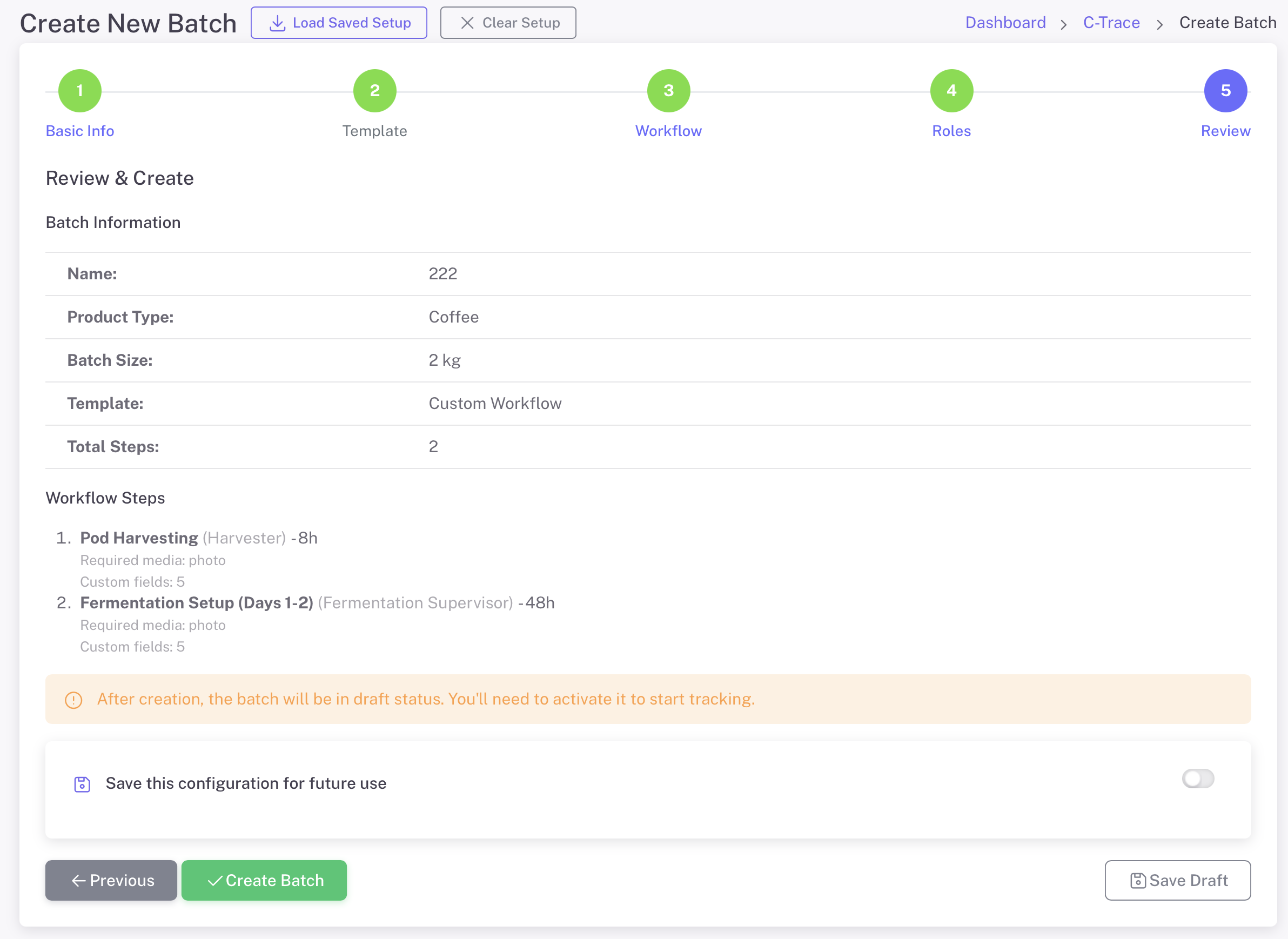Select step circle 3 for Workflow

[668, 90]
